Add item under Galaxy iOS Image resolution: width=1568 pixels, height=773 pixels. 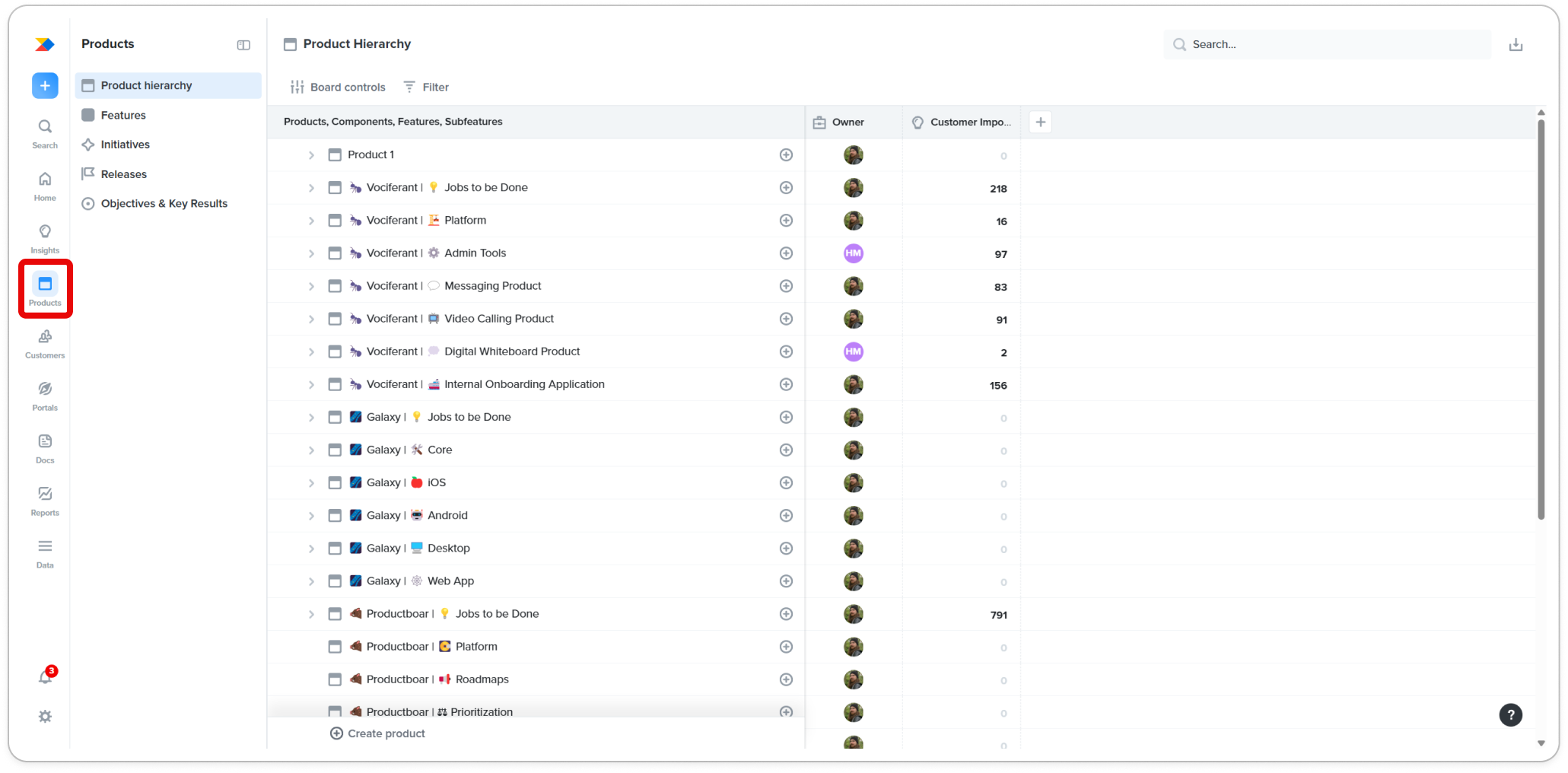tap(786, 482)
